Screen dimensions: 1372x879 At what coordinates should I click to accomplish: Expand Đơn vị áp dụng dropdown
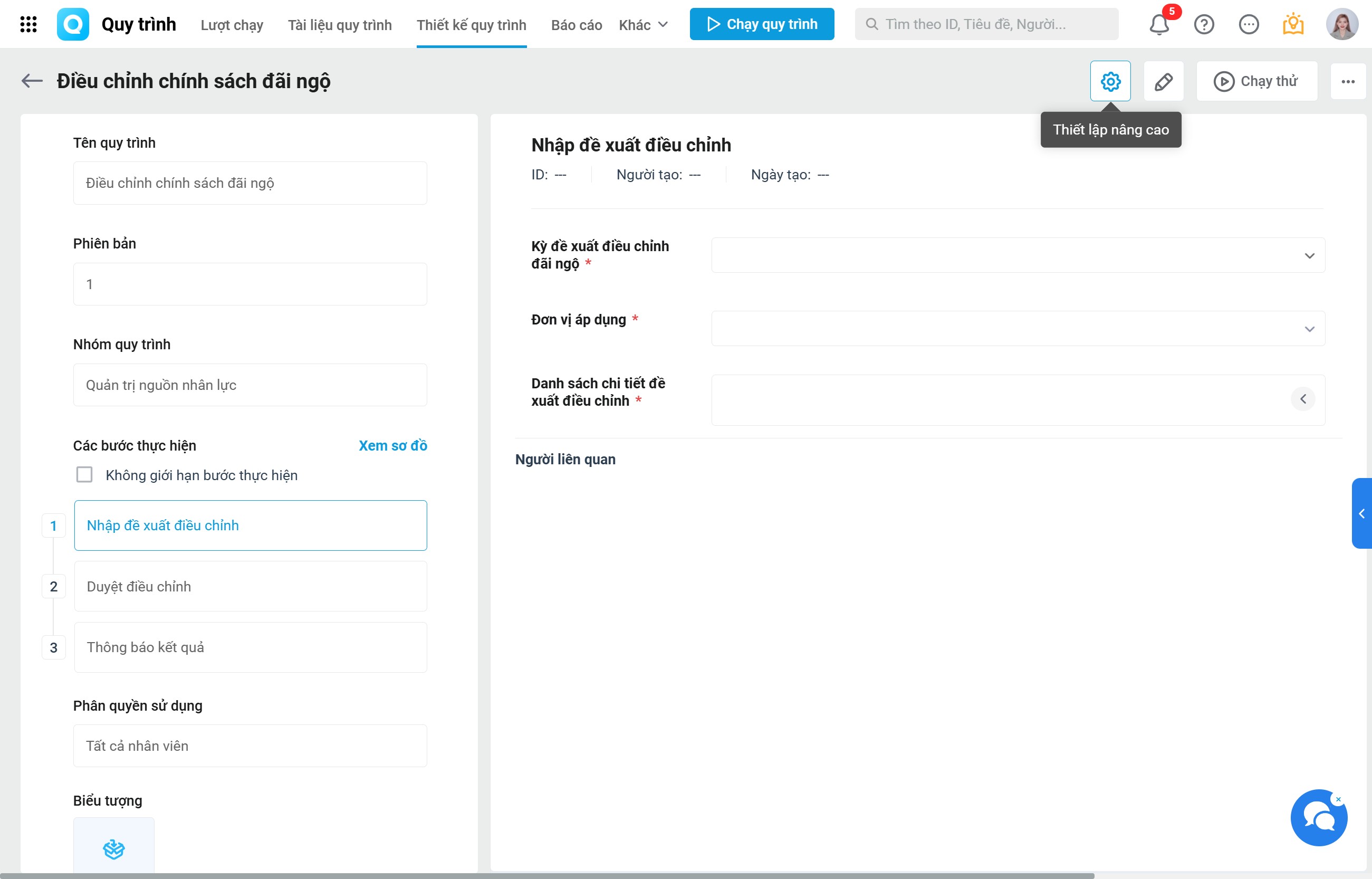pos(1018,329)
